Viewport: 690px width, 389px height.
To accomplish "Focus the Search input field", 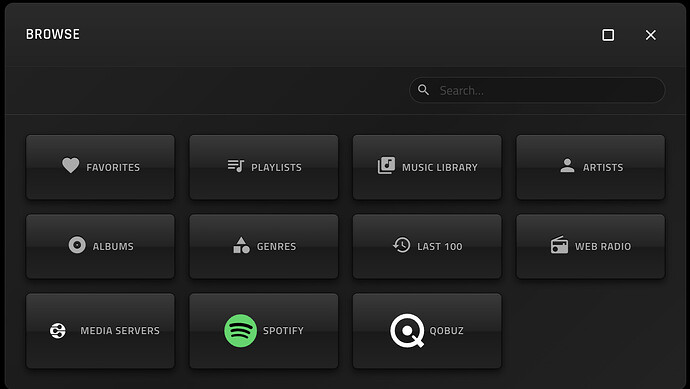I will click(537, 90).
